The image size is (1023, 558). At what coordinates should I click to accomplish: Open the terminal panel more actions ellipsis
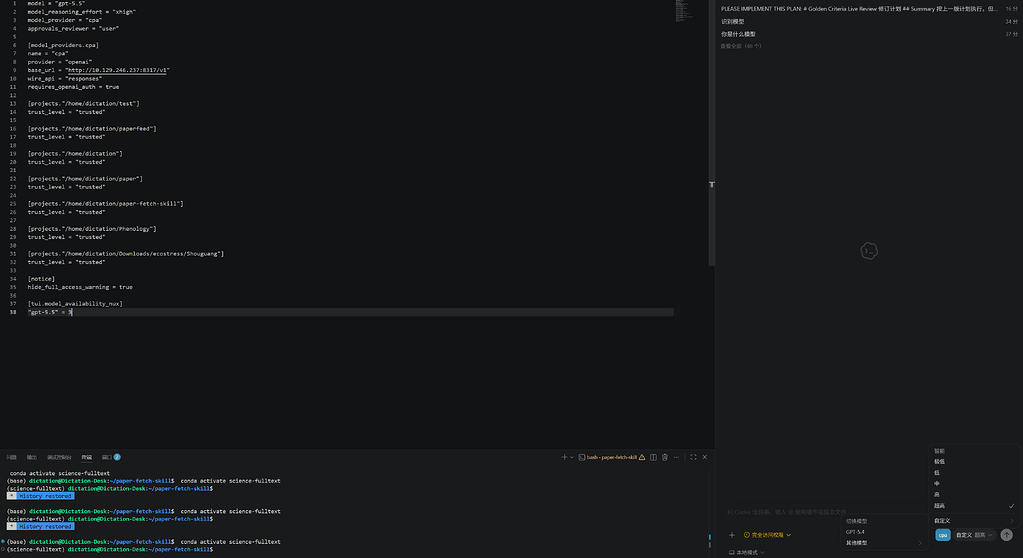677,457
